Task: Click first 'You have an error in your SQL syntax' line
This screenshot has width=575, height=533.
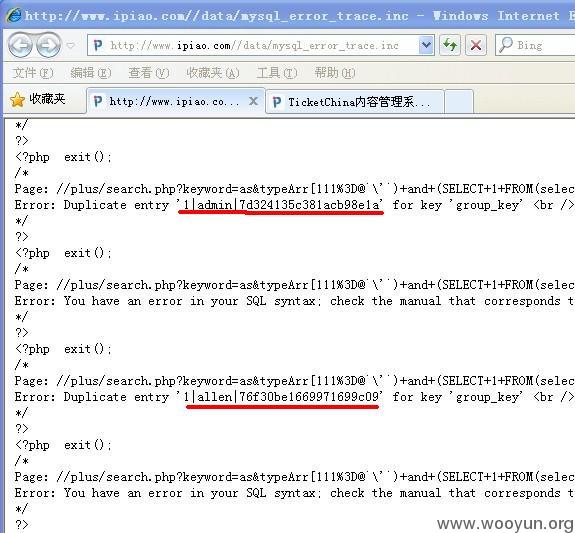Action: click(x=294, y=301)
